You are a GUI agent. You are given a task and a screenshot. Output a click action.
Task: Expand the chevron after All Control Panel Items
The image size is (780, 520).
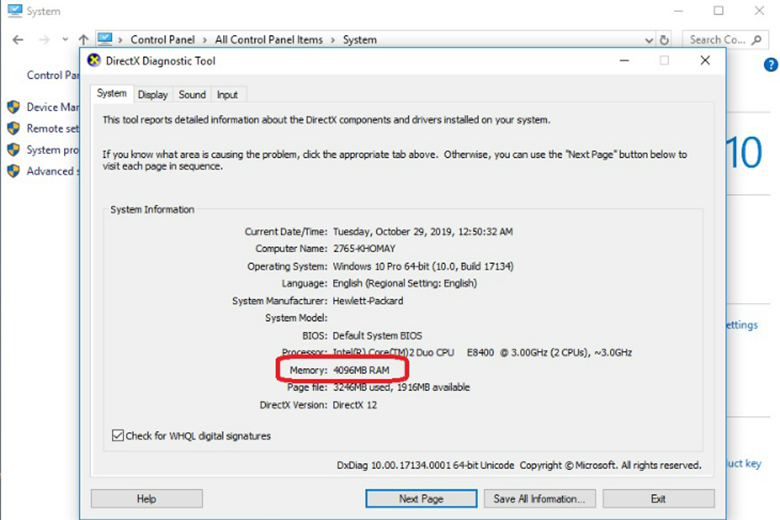(333, 40)
